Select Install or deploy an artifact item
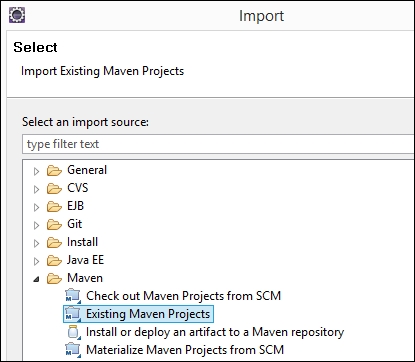The height and width of the screenshot is (362, 415). 215,332
